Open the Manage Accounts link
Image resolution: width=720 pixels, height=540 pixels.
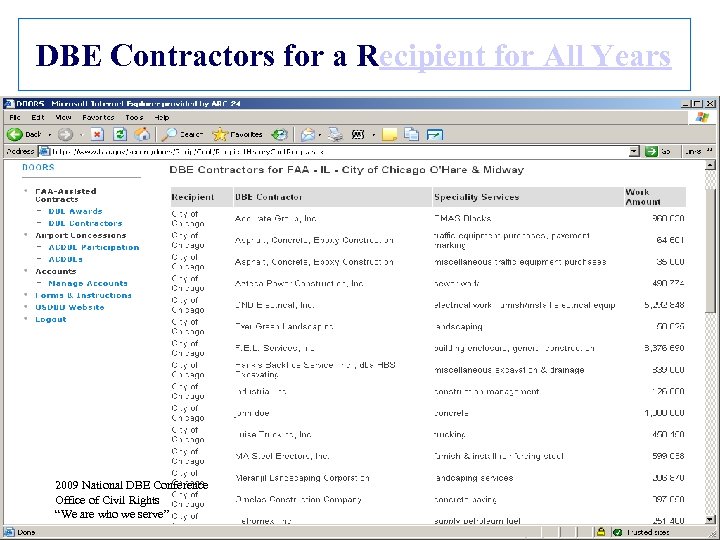click(x=88, y=283)
